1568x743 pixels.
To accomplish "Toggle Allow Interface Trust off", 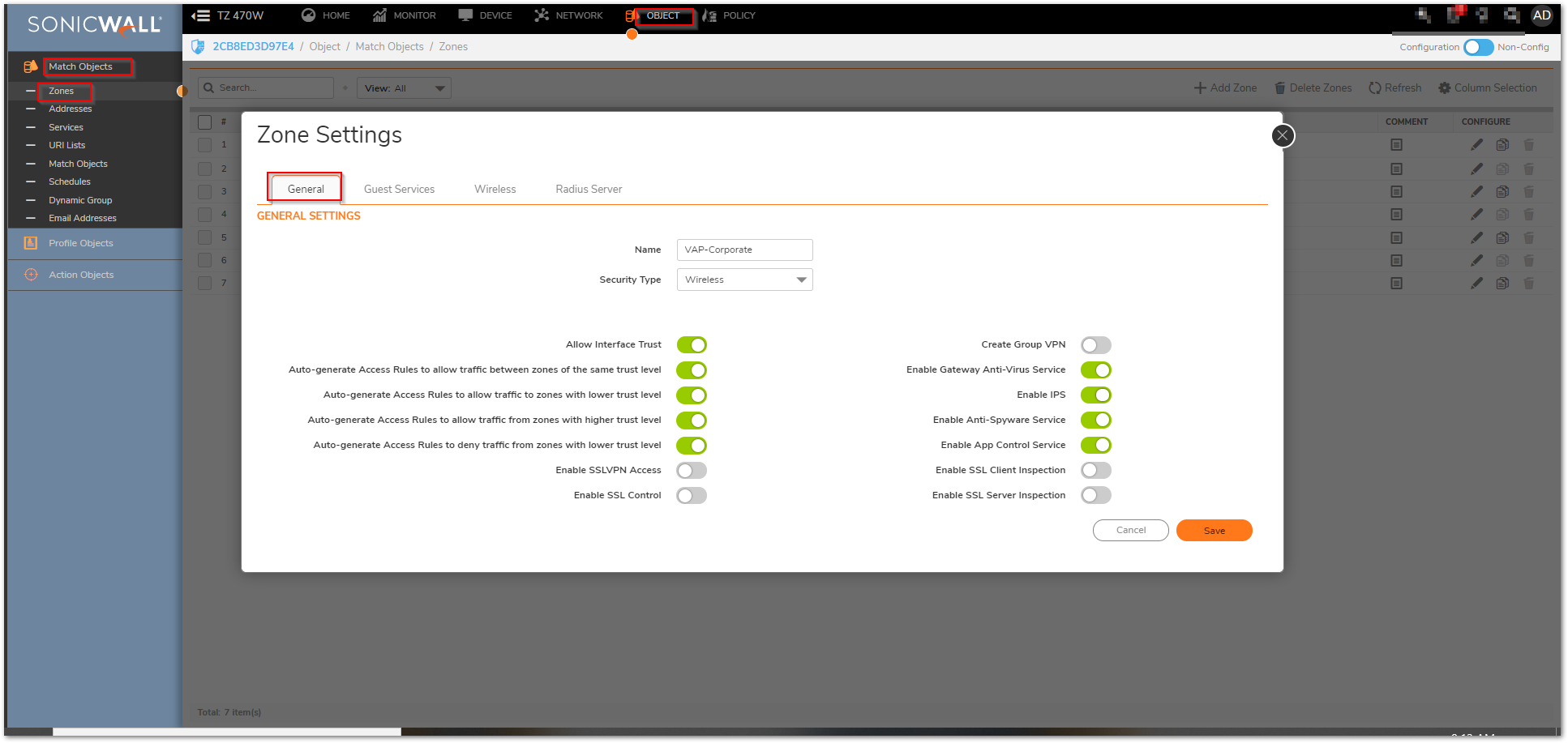I will point(692,345).
